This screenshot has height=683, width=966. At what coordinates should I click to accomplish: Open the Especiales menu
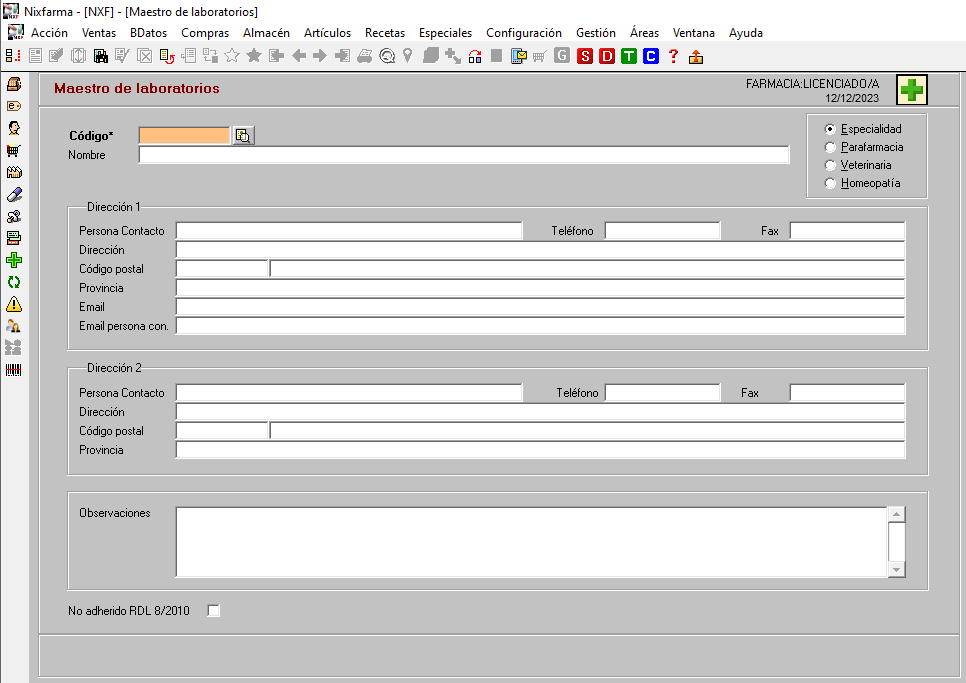(x=445, y=33)
